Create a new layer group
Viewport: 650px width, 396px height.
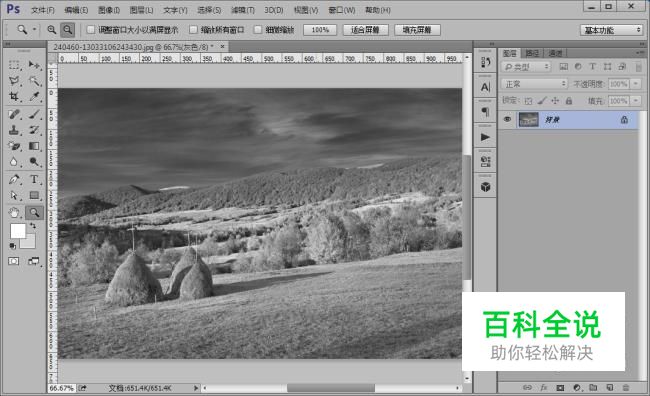[593, 388]
